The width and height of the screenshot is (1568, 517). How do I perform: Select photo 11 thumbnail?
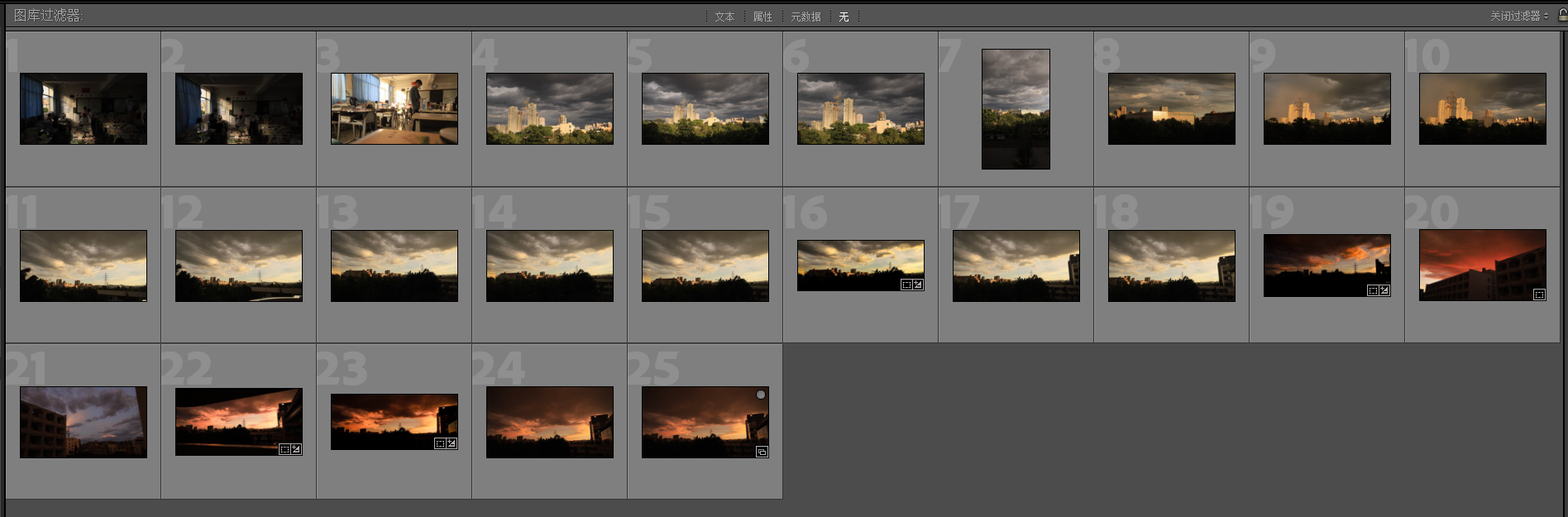(84, 266)
